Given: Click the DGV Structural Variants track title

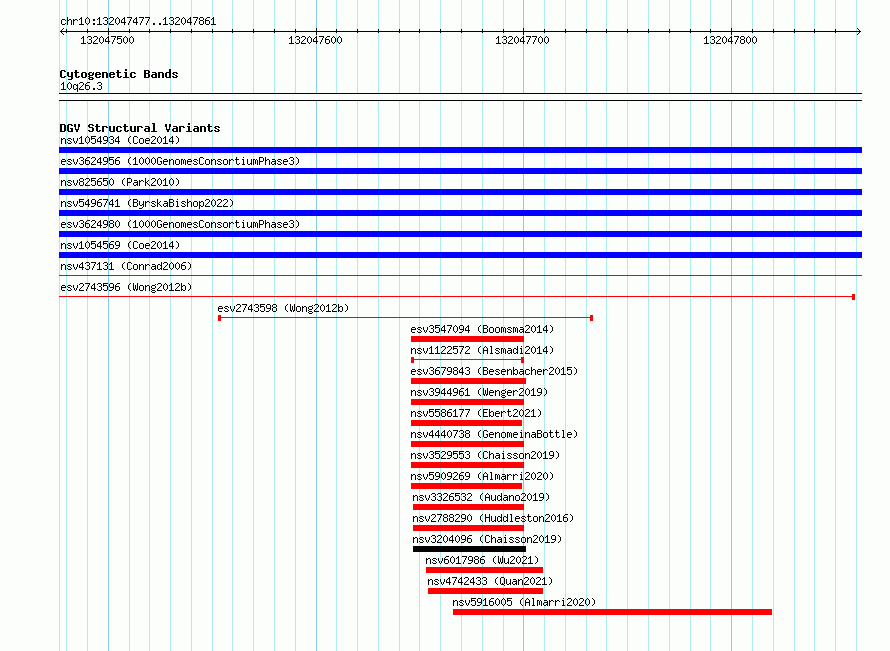Looking at the screenshot, I should (x=140, y=128).
